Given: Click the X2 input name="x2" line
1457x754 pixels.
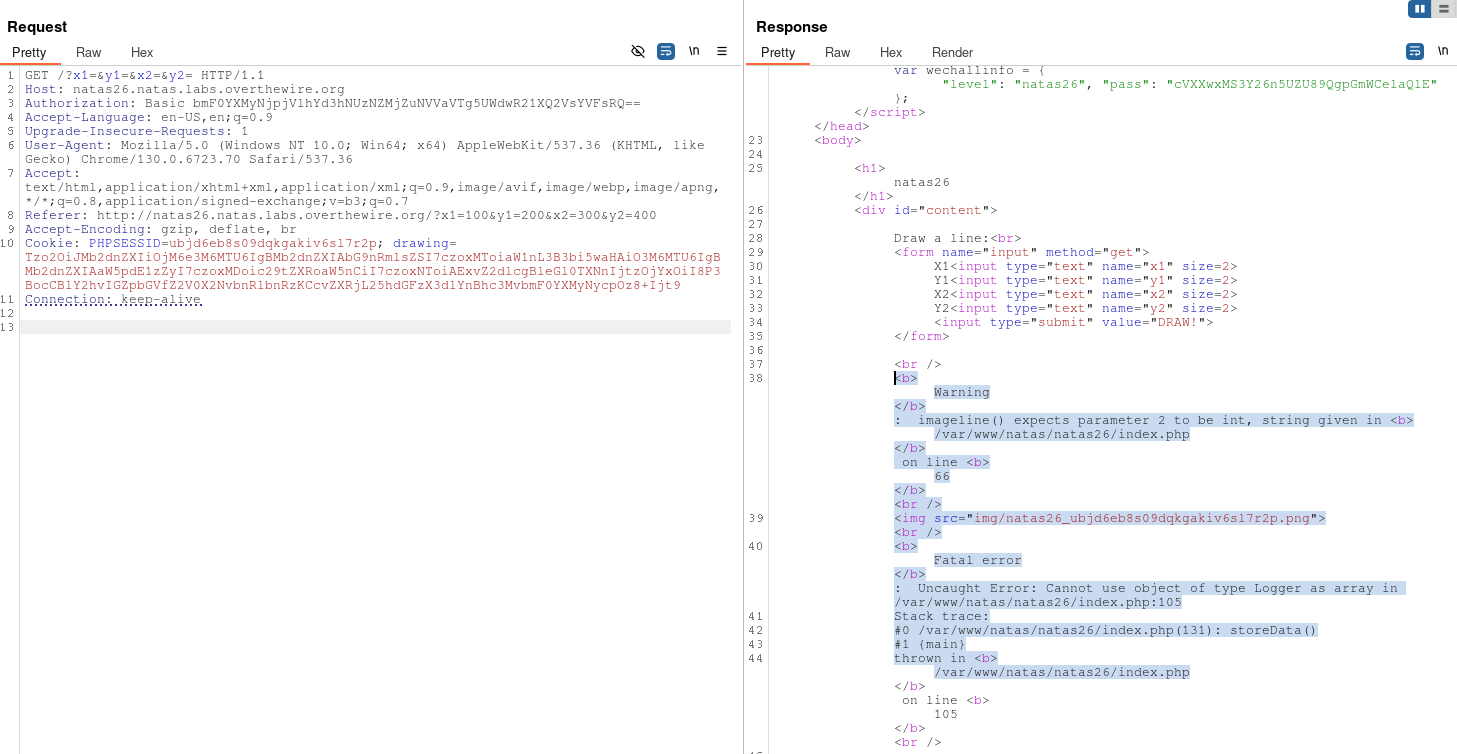Looking at the screenshot, I should (x=1086, y=294).
